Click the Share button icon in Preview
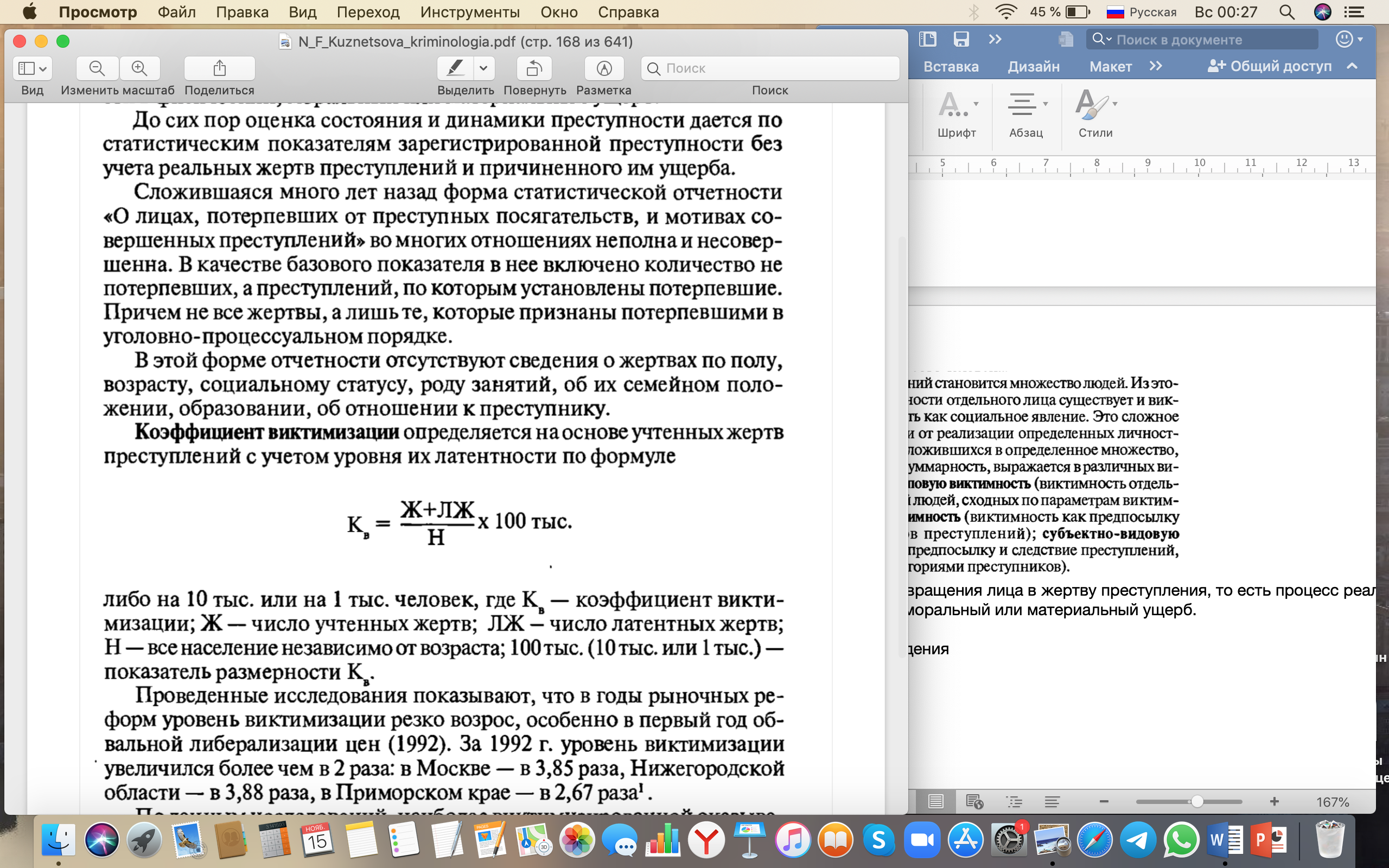Screen dimensions: 1389x868 pos(219,68)
